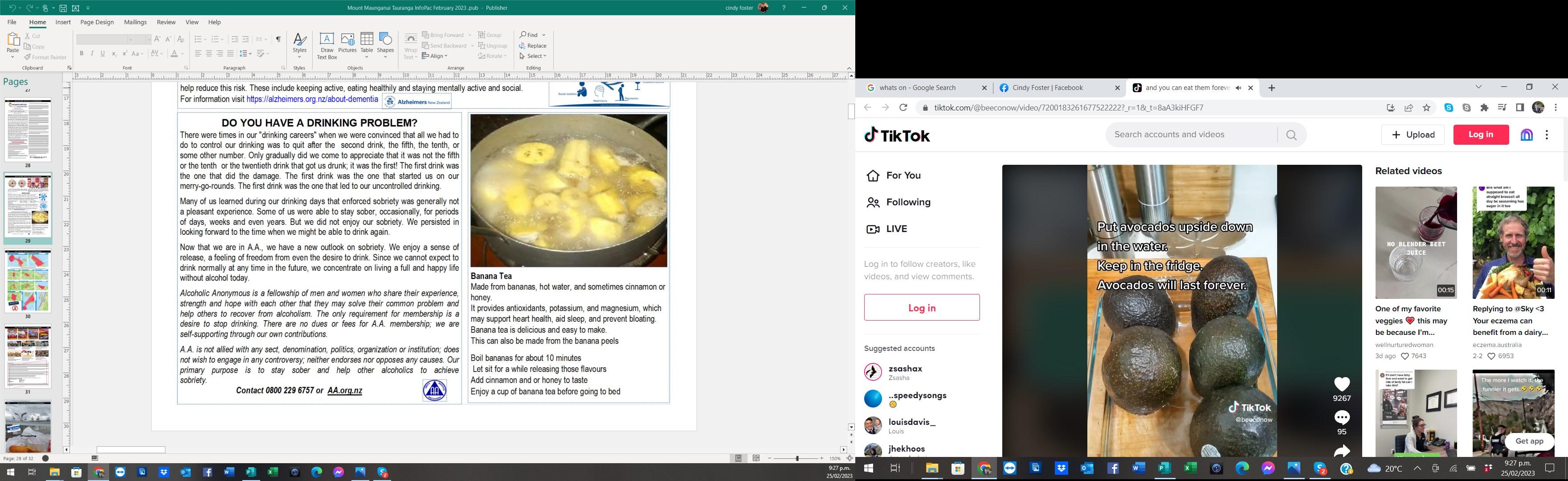Open the Align dropdown in Arrange group
The image size is (1568, 481).
pos(435,56)
